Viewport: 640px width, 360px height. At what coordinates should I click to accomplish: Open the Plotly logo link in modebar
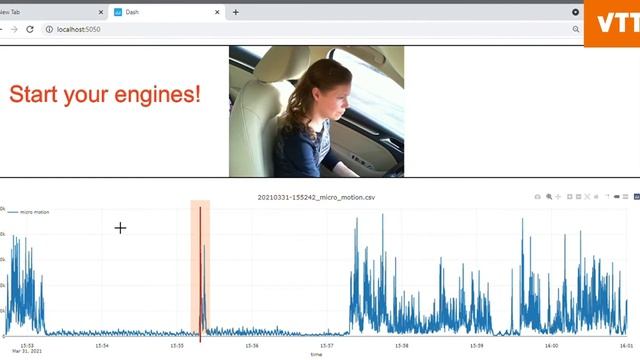(x=637, y=197)
